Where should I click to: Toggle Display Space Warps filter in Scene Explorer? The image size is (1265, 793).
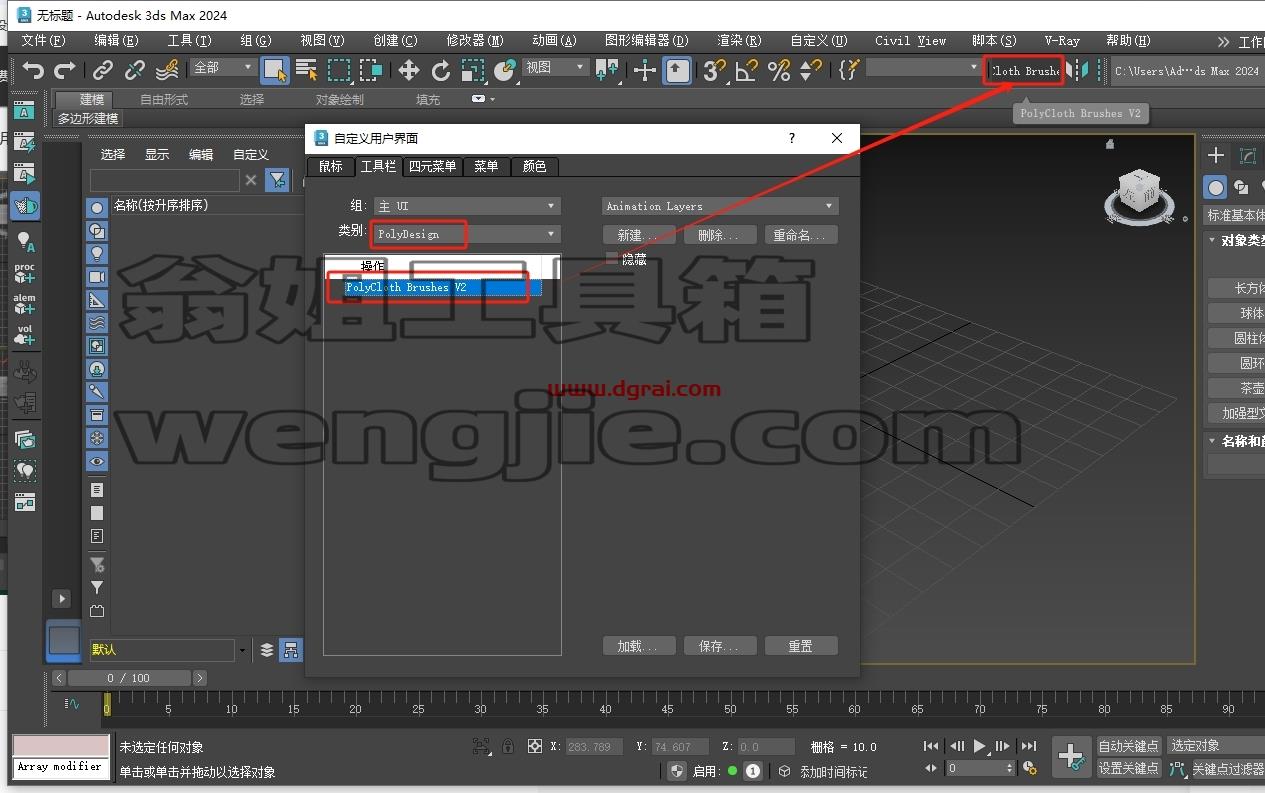pos(97,323)
